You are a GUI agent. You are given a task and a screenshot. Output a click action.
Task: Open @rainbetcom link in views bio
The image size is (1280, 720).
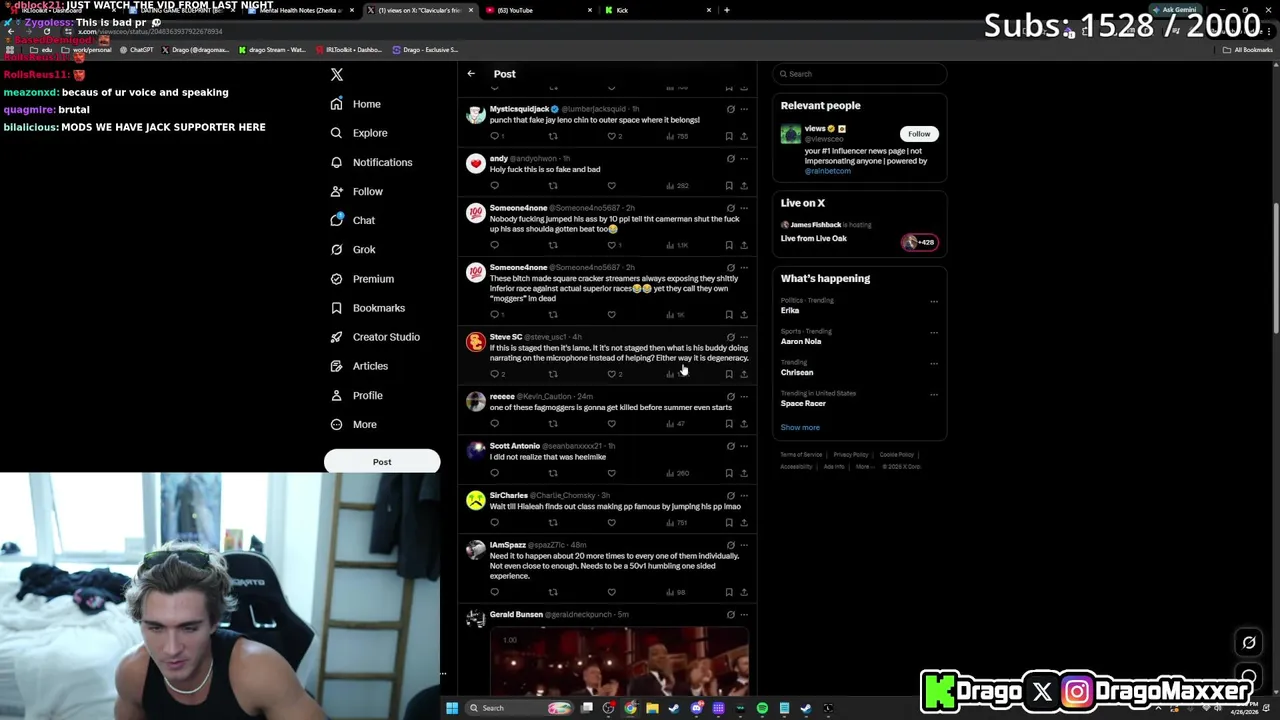pos(828,171)
